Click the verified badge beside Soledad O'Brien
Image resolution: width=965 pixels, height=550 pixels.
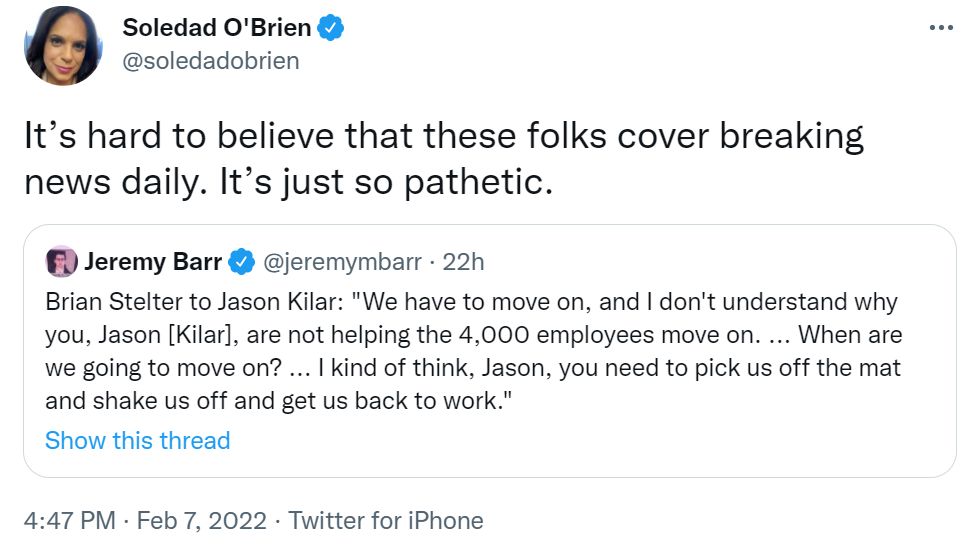point(331,28)
